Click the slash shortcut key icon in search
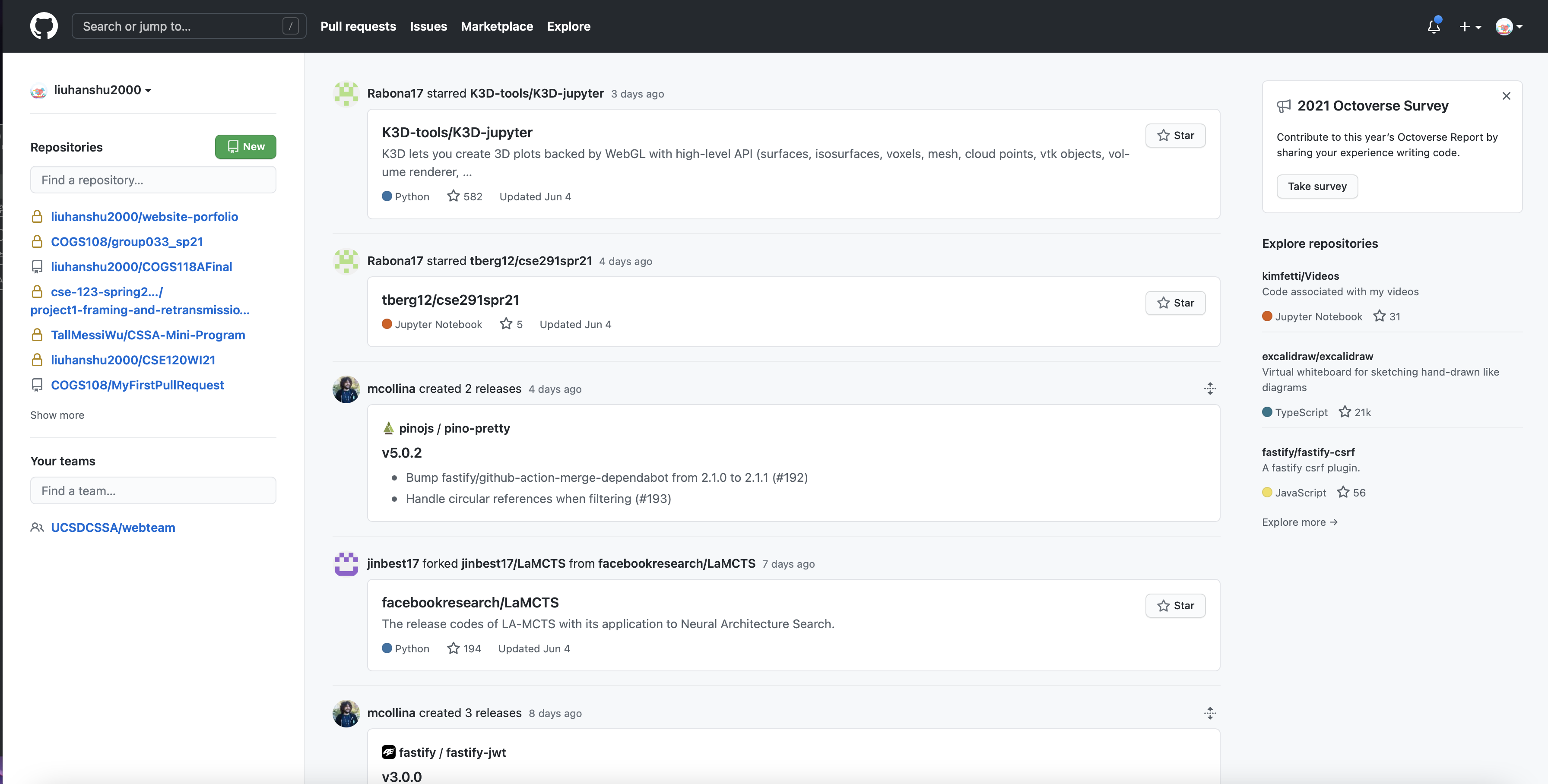The height and width of the screenshot is (784, 1548). coord(290,26)
